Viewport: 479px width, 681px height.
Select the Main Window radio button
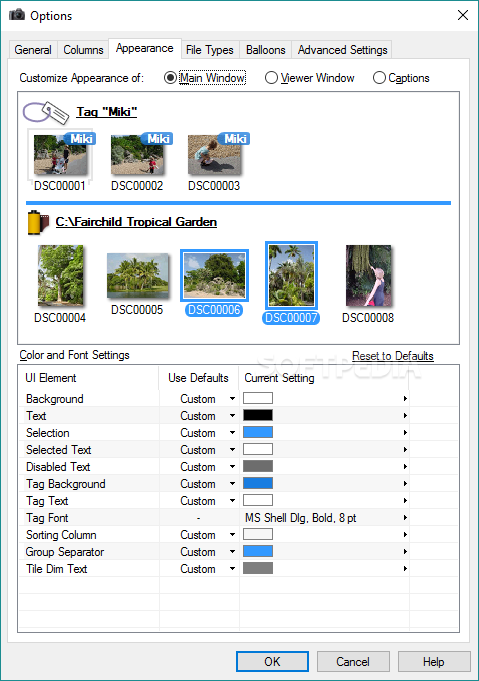coord(170,78)
